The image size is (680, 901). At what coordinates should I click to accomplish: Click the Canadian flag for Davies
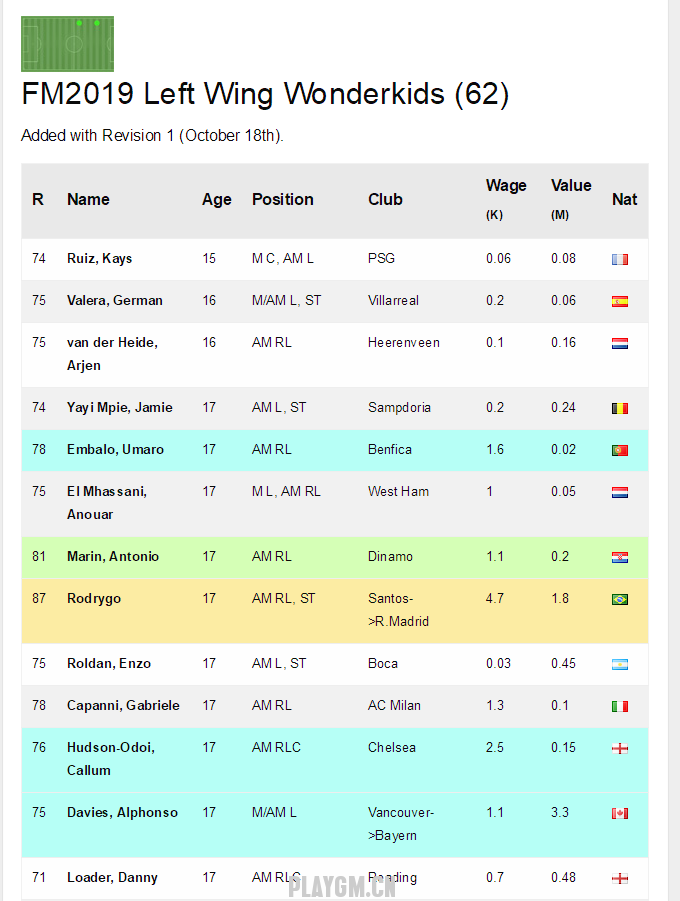click(620, 813)
